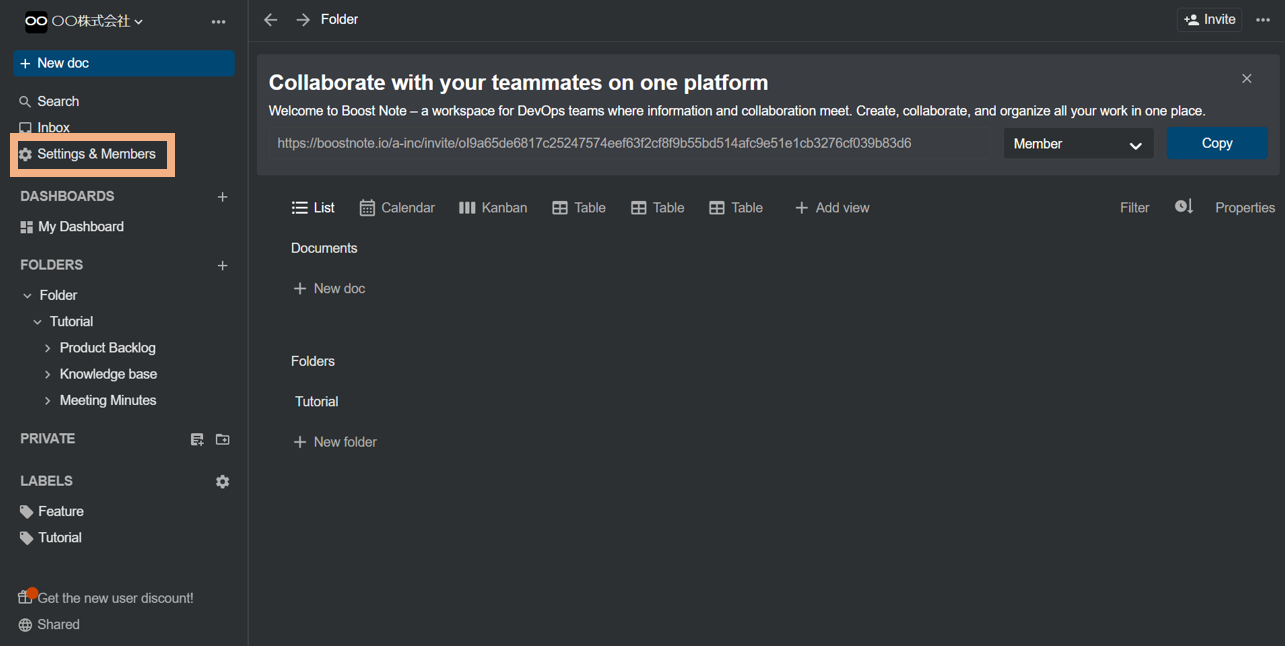This screenshot has height=646, width=1285.
Task: Go back with the left arrow
Action: click(270, 20)
